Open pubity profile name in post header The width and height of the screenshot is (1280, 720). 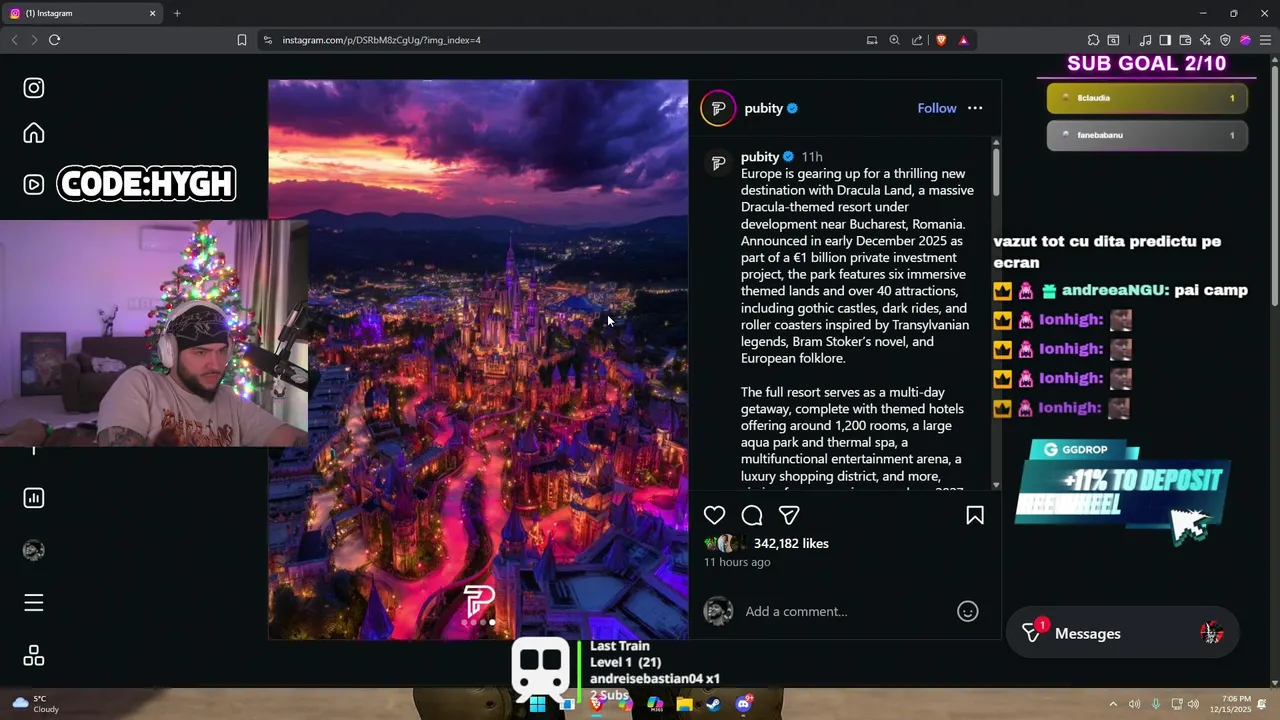764,108
